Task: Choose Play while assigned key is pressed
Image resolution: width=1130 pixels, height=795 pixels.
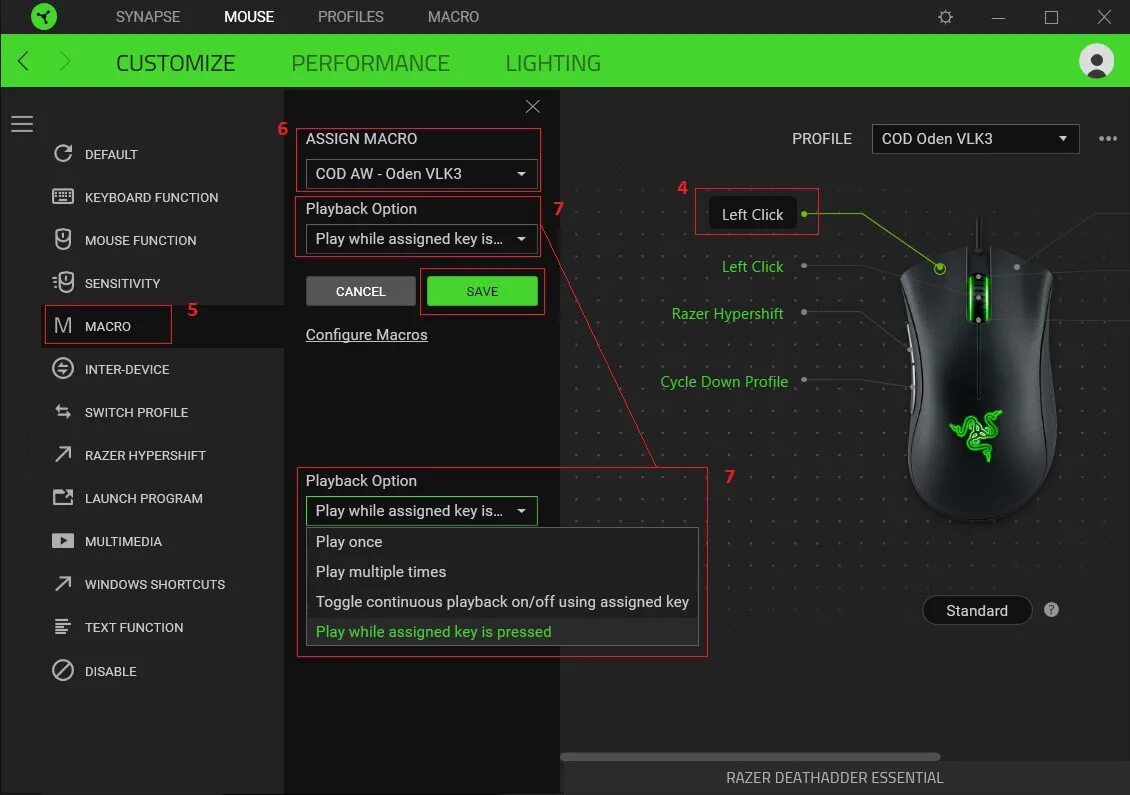Action: pyautogui.click(x=502, y=631)
